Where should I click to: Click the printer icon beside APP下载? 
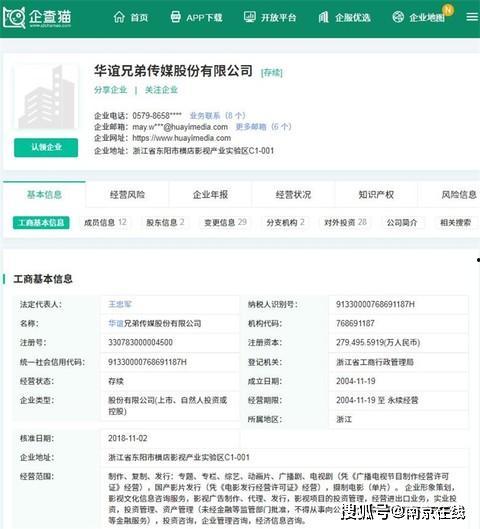tap(175, 17)
